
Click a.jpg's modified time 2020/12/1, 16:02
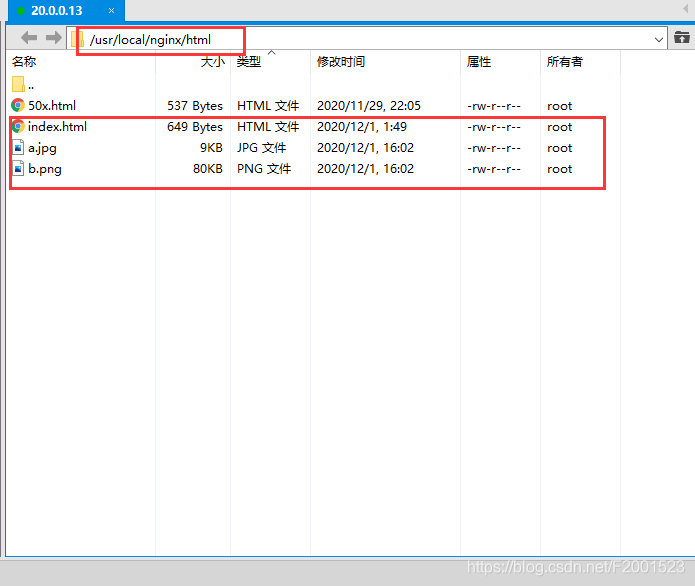(x=365, y=148)
